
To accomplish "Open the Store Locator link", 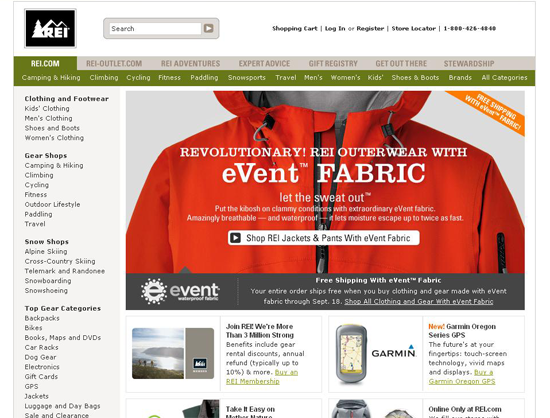I will pos(414,28).
